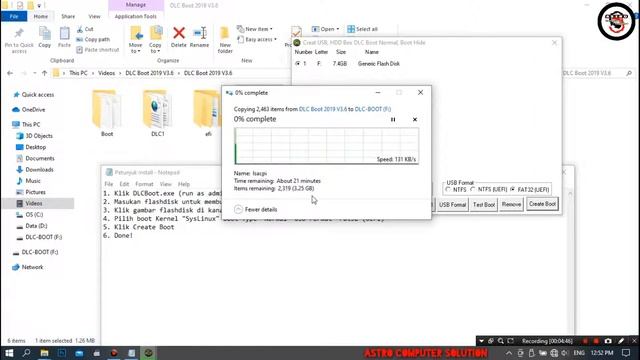Image resolution: width=640 pixels, height=360 pixels.
Task: Click the Copy icon in Clipboard group
Action: click(44, 38)
